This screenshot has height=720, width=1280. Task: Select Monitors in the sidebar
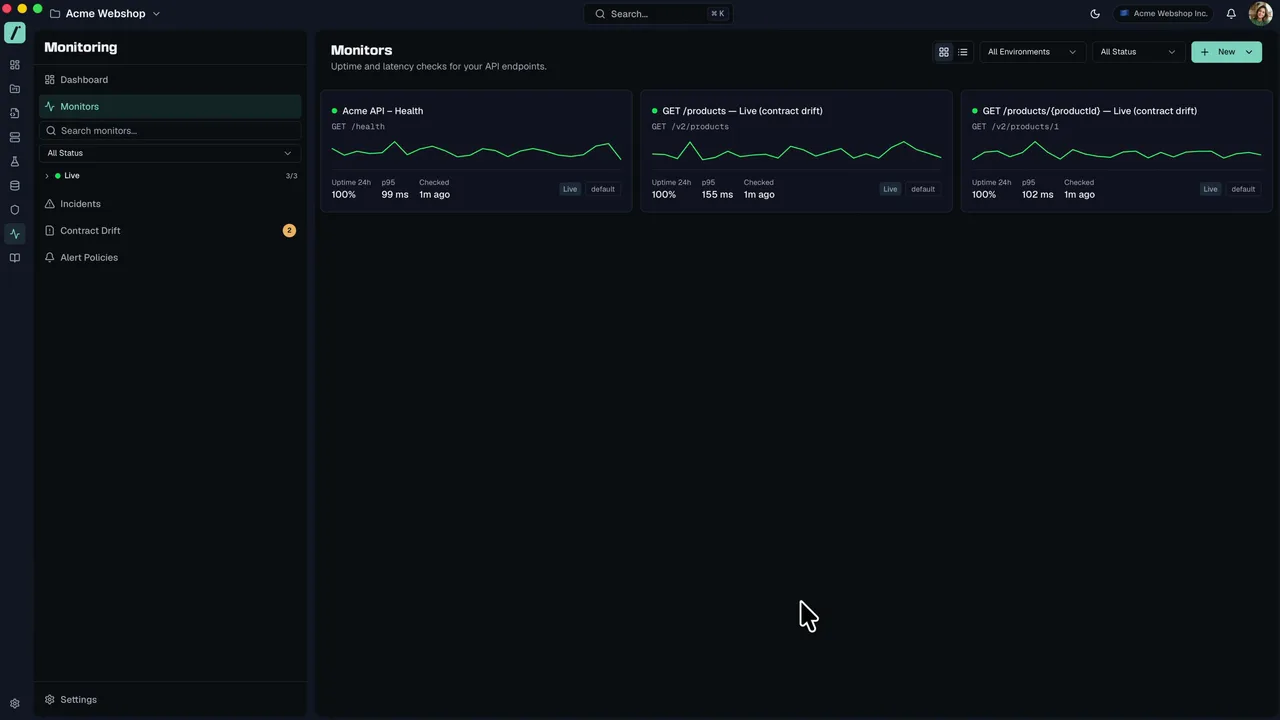[x=170, y=106]
